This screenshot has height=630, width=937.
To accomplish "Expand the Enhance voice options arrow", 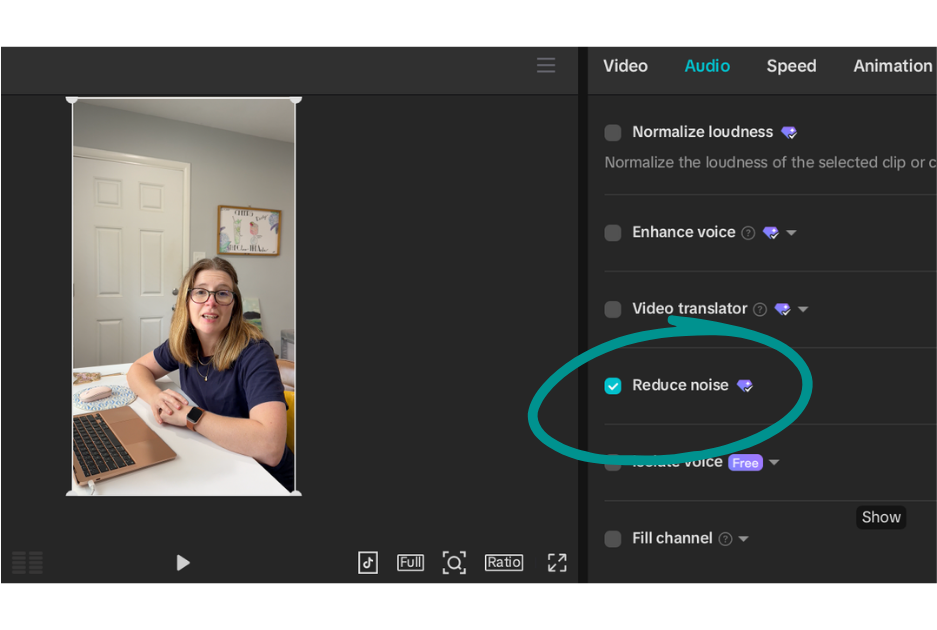I will pyautogui.click(x=791, y=233).
